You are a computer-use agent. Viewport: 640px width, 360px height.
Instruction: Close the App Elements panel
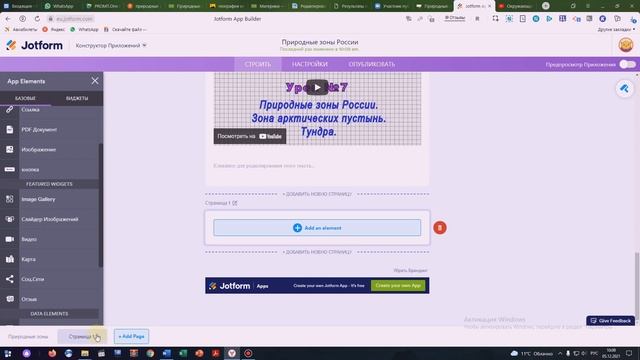(x=95, y=81)
